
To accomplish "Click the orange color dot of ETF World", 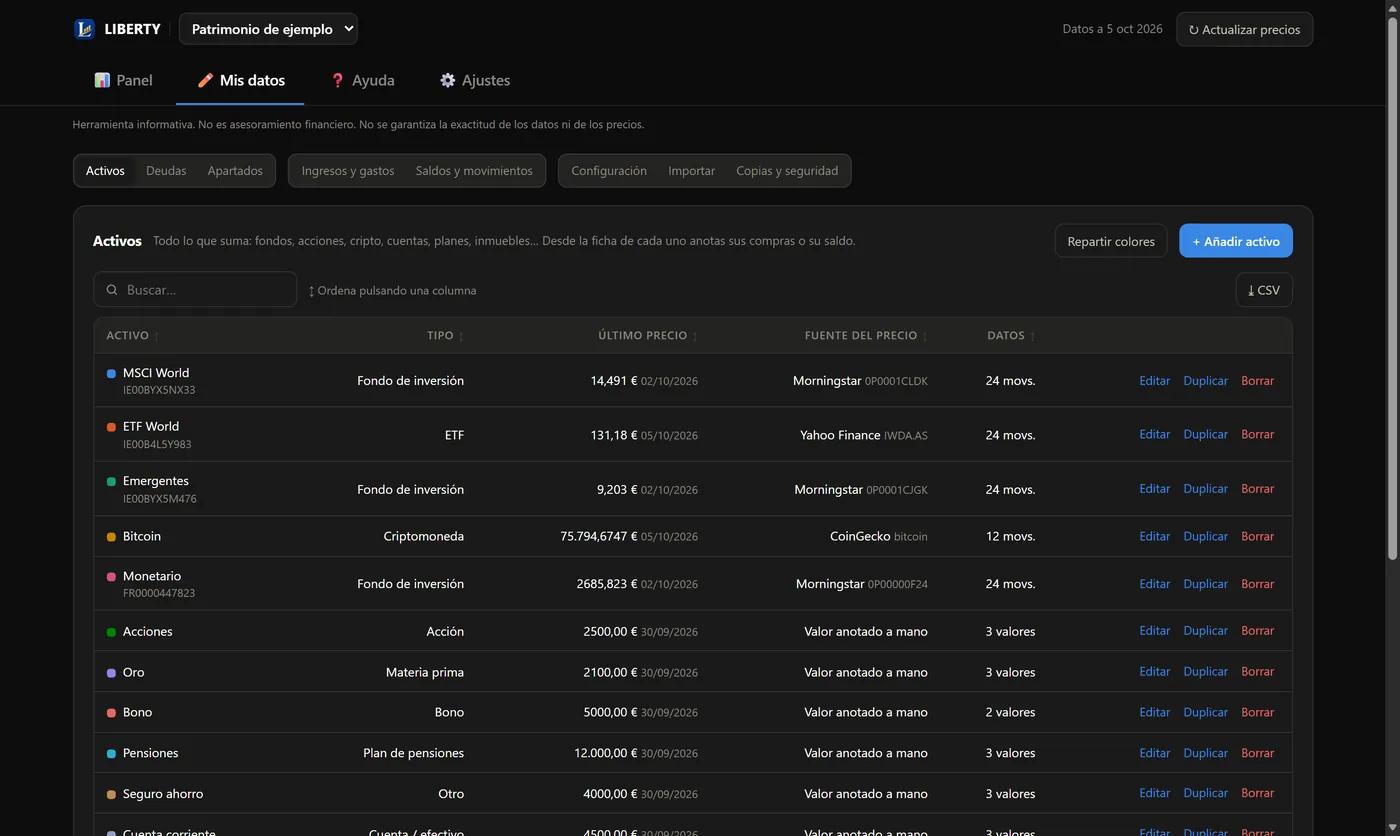I will click(111, 427).
